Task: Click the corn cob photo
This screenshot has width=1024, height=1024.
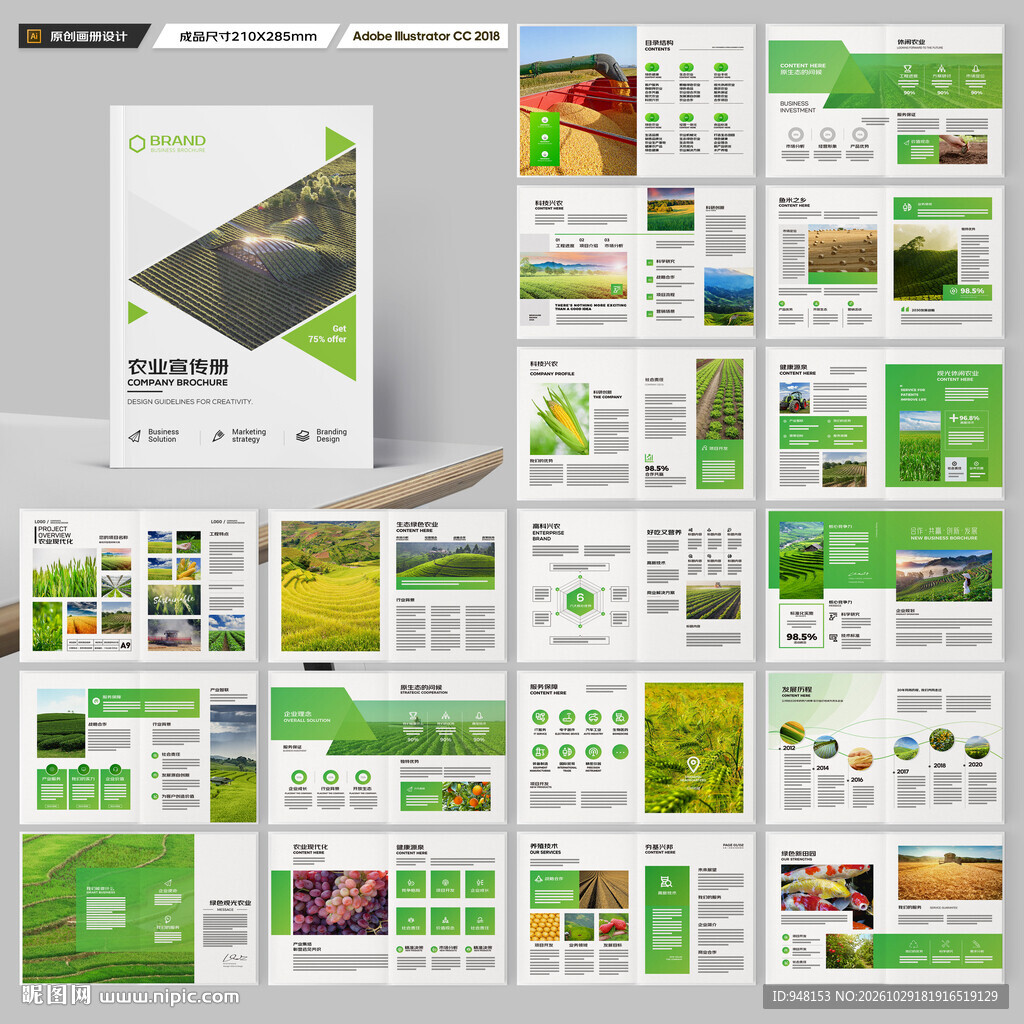Action: pyautogui.click(x=559, y=419)
